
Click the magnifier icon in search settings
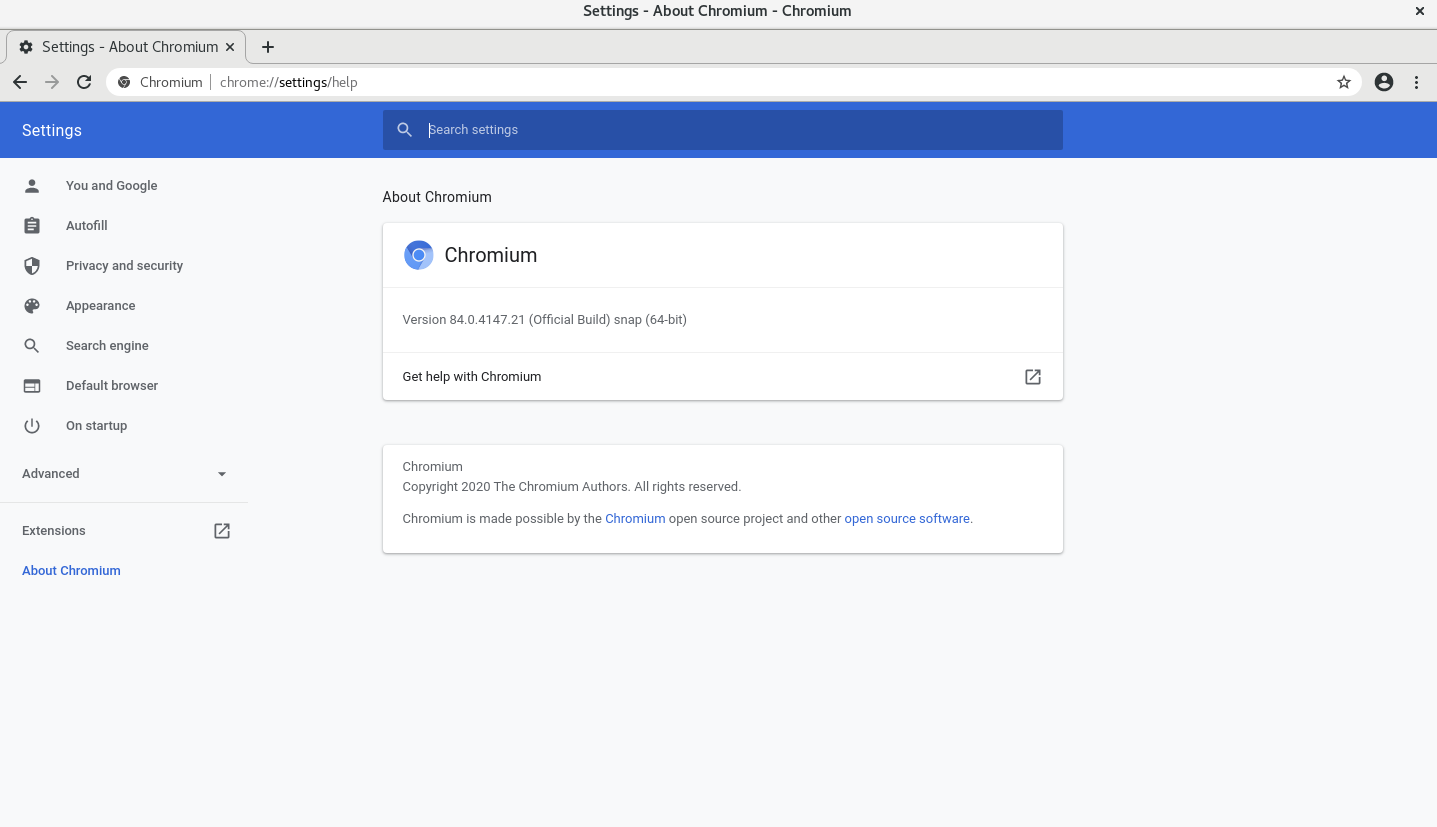pos(404,130)
